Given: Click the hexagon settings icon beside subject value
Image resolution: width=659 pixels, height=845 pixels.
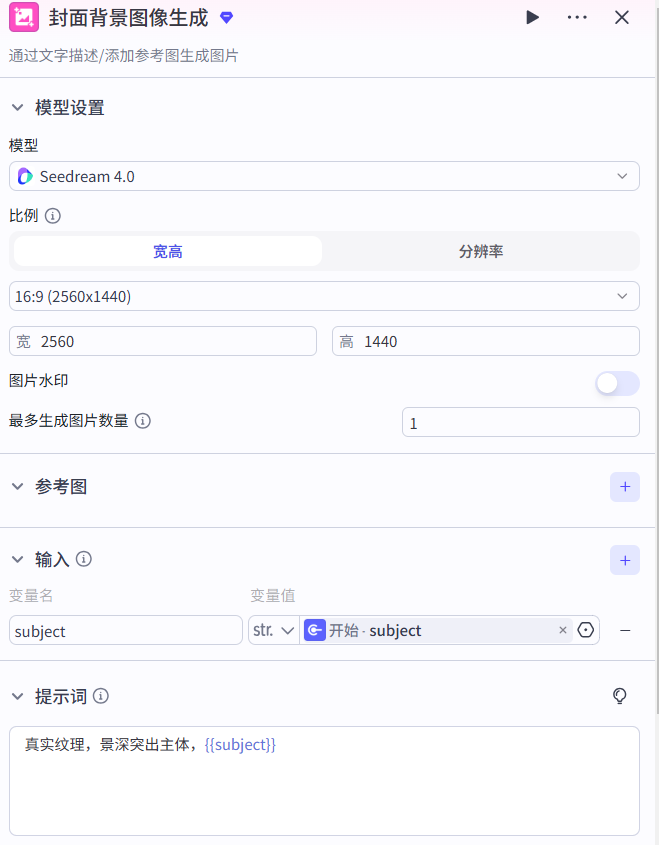Looking at the screenshot, I should [x=586, y=630].
